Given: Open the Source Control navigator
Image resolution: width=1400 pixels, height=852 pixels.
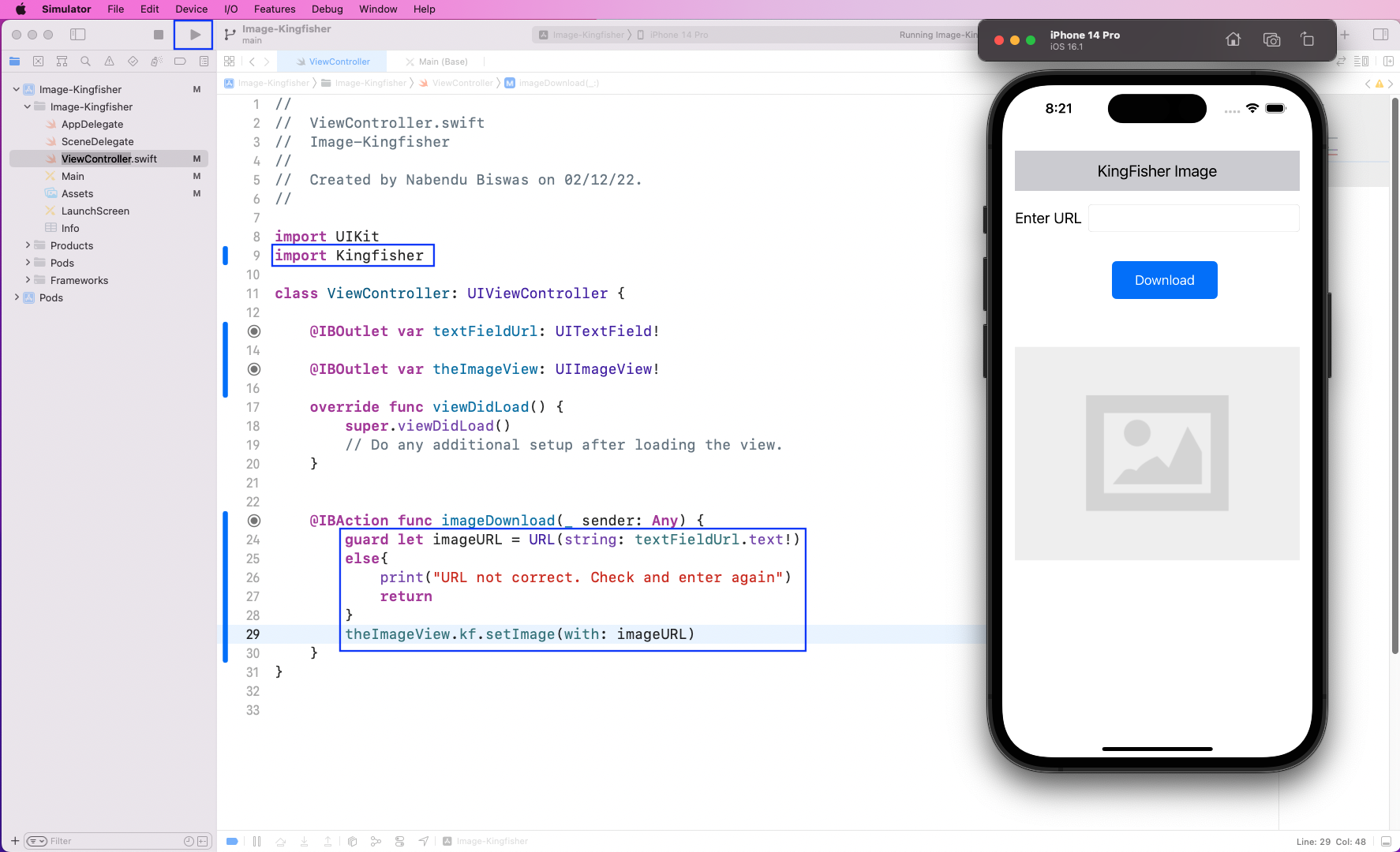Looking at the screenshot, I should (x=38, y=62).
